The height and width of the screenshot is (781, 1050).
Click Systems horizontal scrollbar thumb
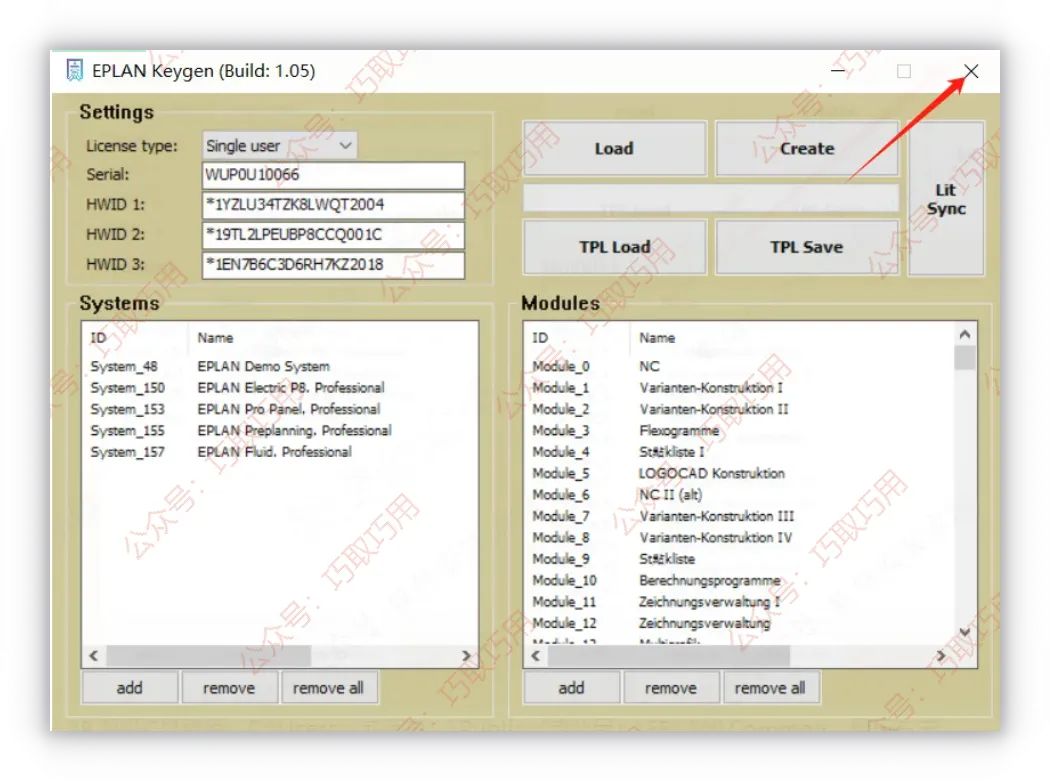pyautogui.click(x=208, y=656)
